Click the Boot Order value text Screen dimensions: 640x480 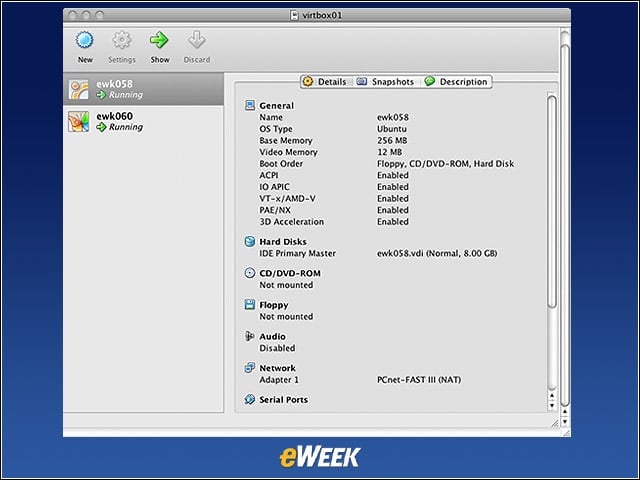tap(445, 164)
